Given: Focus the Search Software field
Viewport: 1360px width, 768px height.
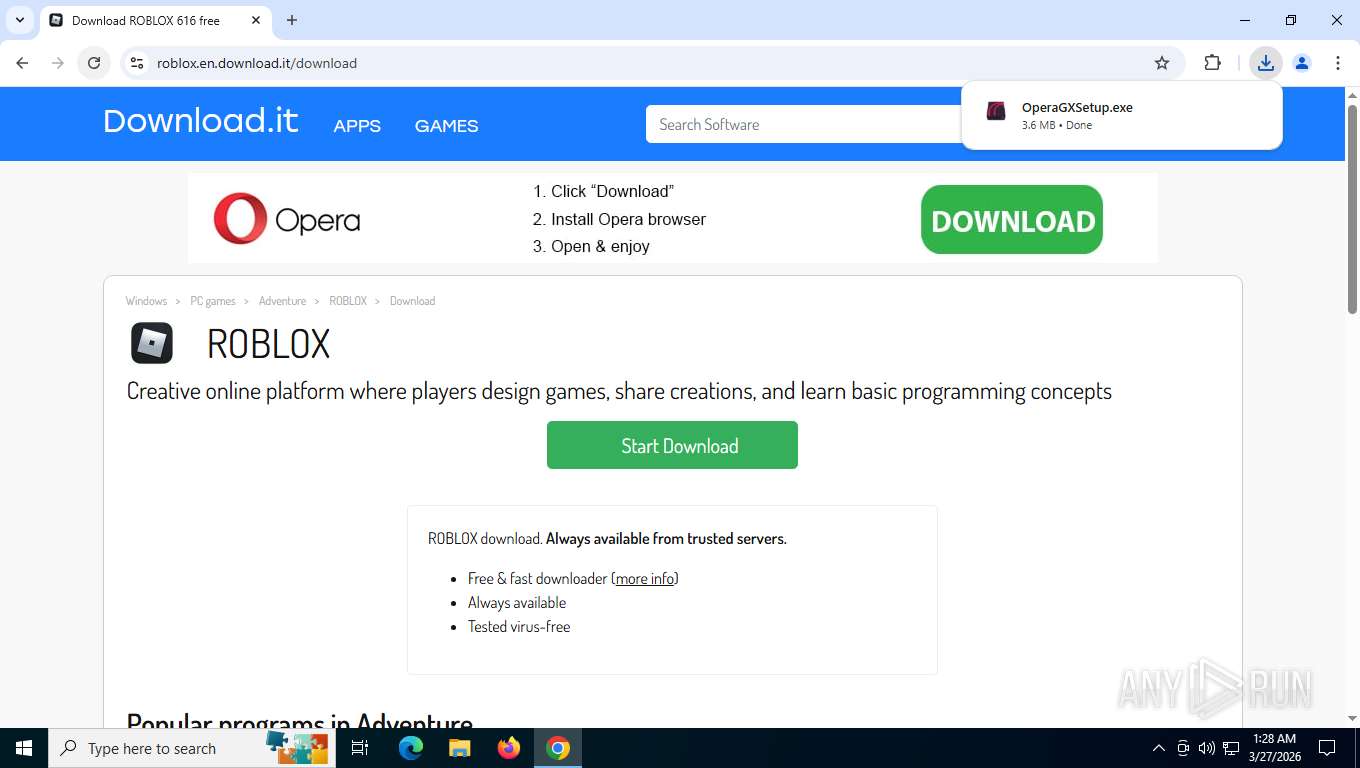Looking at the screenshot, I should pyautogui.click(x=805, y=124).
